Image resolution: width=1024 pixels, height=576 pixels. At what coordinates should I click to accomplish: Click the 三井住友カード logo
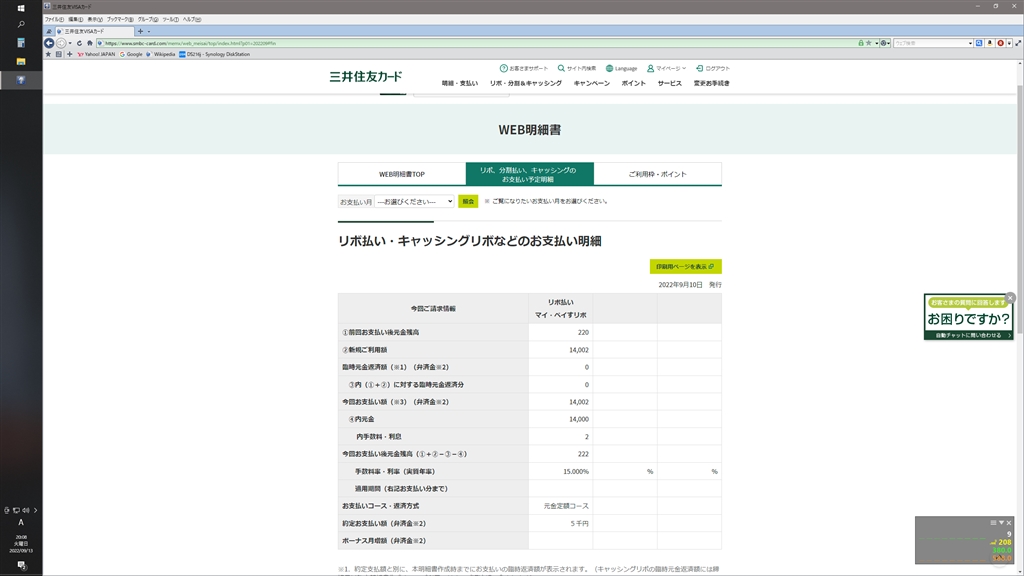point(366,76)
